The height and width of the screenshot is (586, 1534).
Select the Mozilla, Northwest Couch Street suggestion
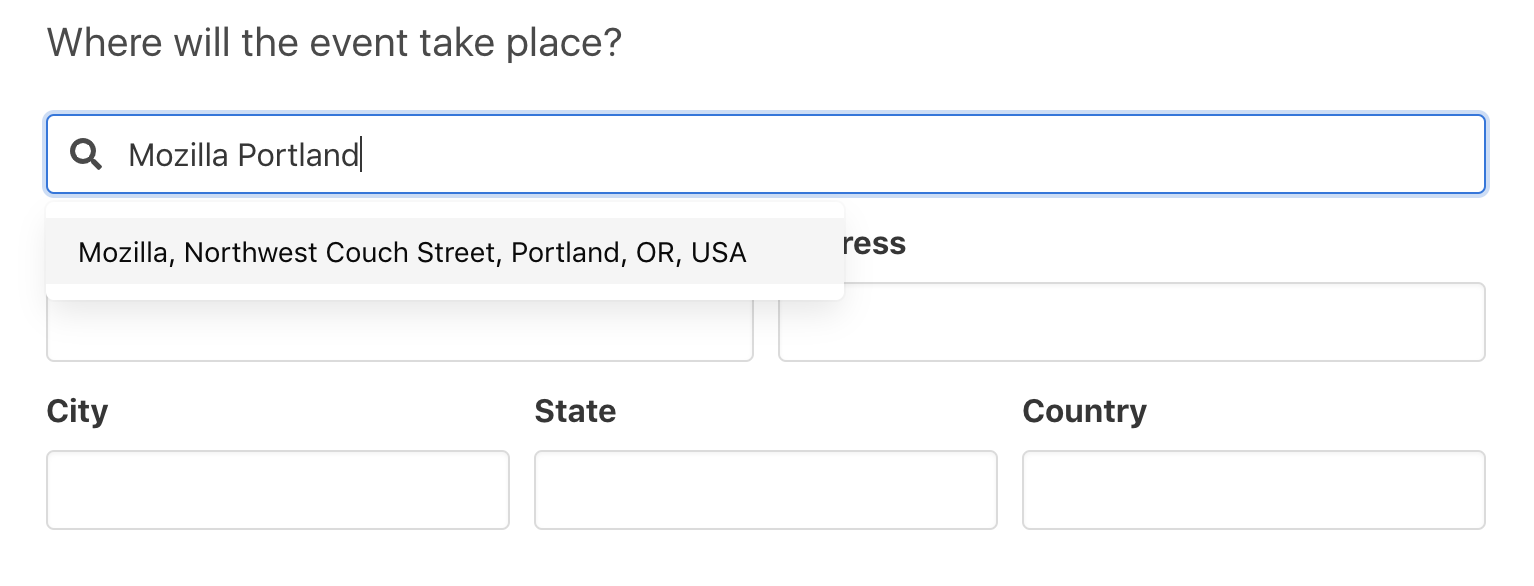tap(445, 252)
